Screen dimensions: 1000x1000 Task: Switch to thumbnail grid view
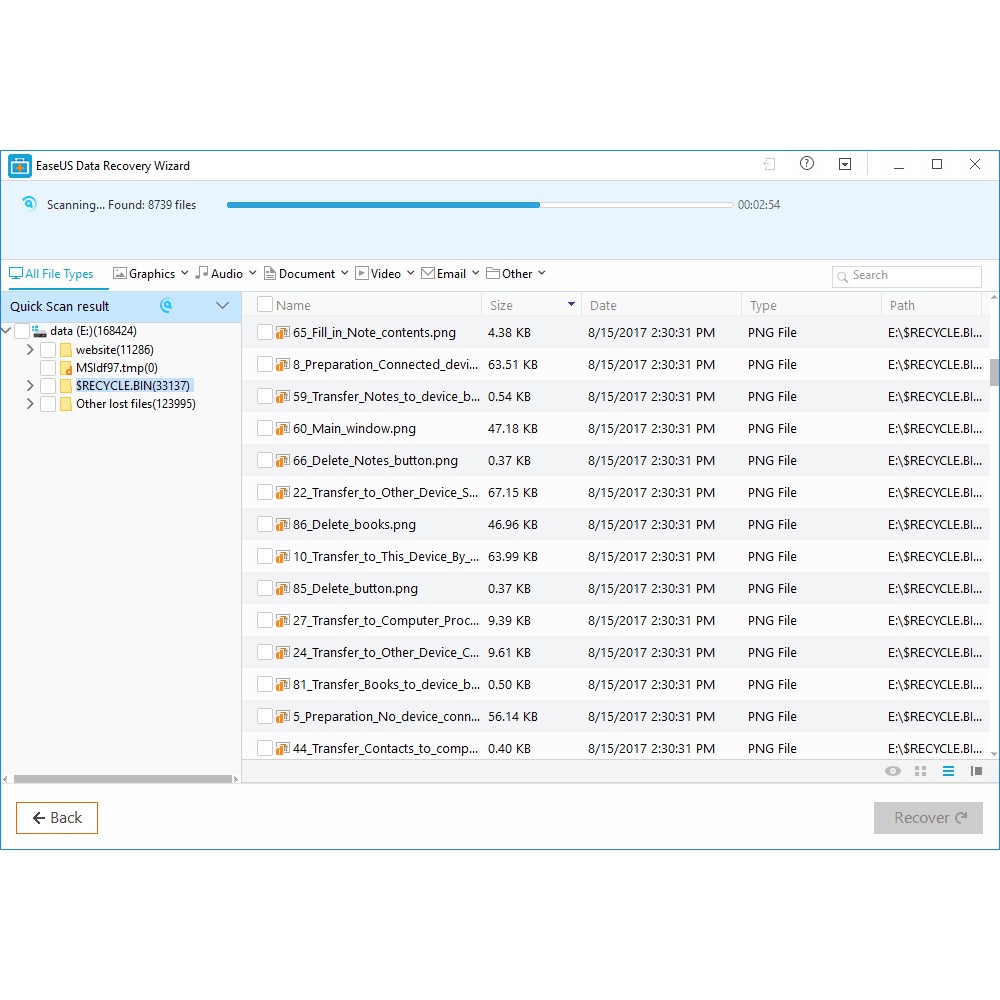[921, 771]
